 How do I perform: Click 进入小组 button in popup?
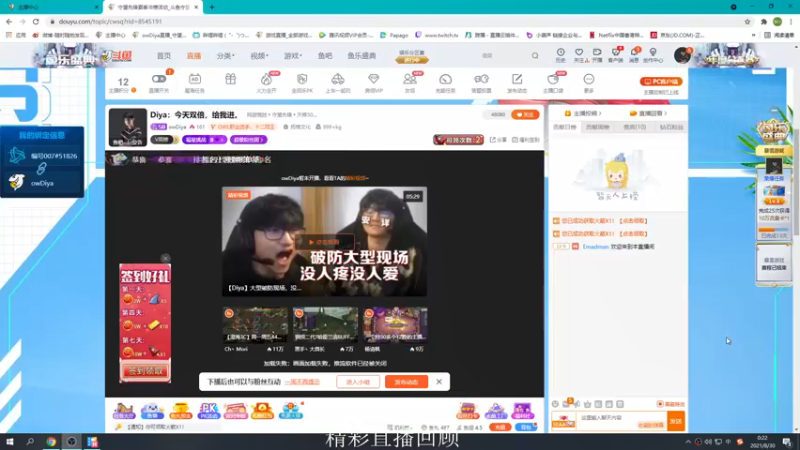tap(358, 382)
